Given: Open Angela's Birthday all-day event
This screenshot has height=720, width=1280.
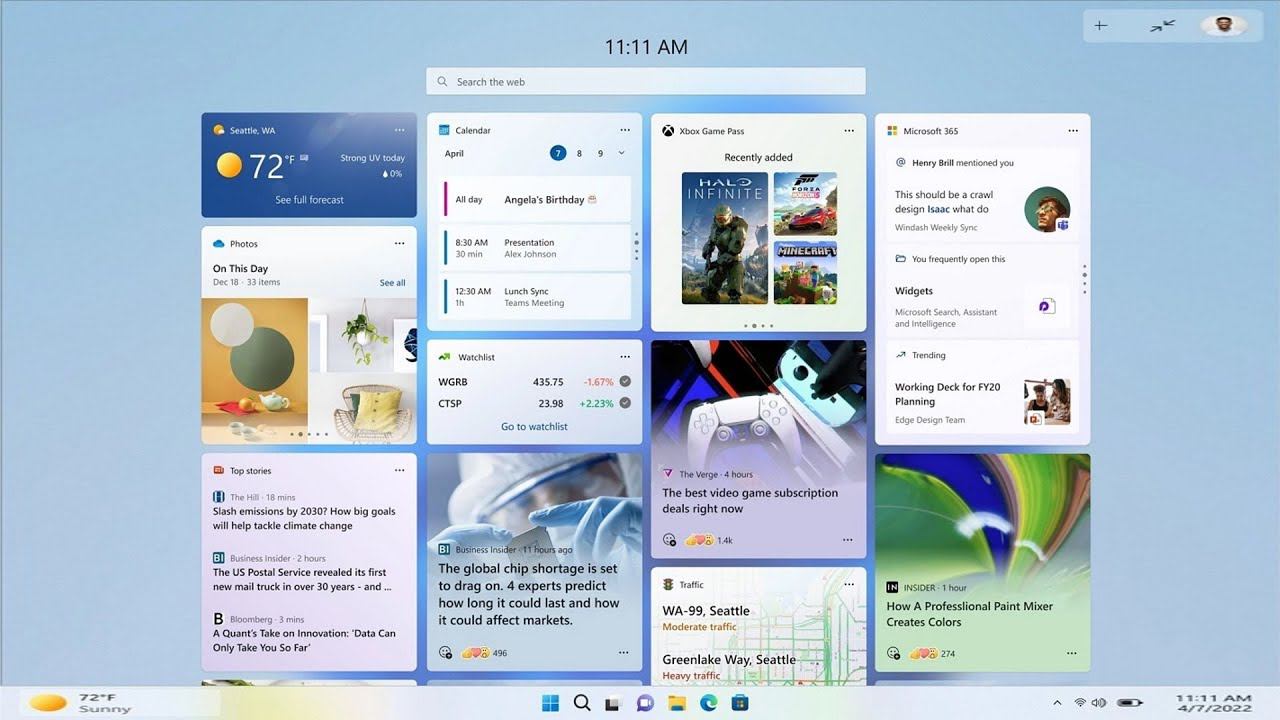Looking at the screenshot, I should click(536, 199).
